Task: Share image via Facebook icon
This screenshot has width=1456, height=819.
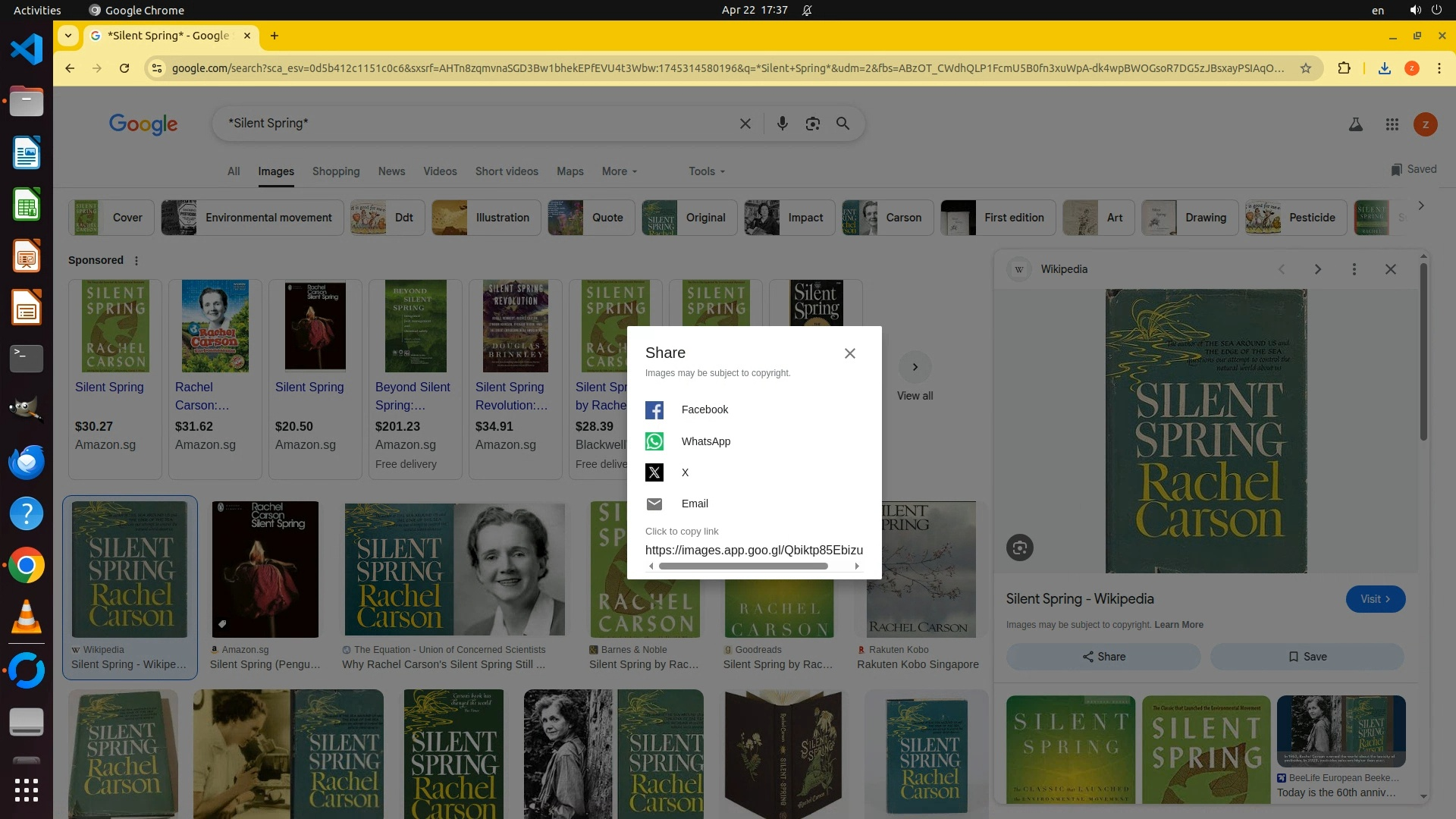Action: pos(654,410)
